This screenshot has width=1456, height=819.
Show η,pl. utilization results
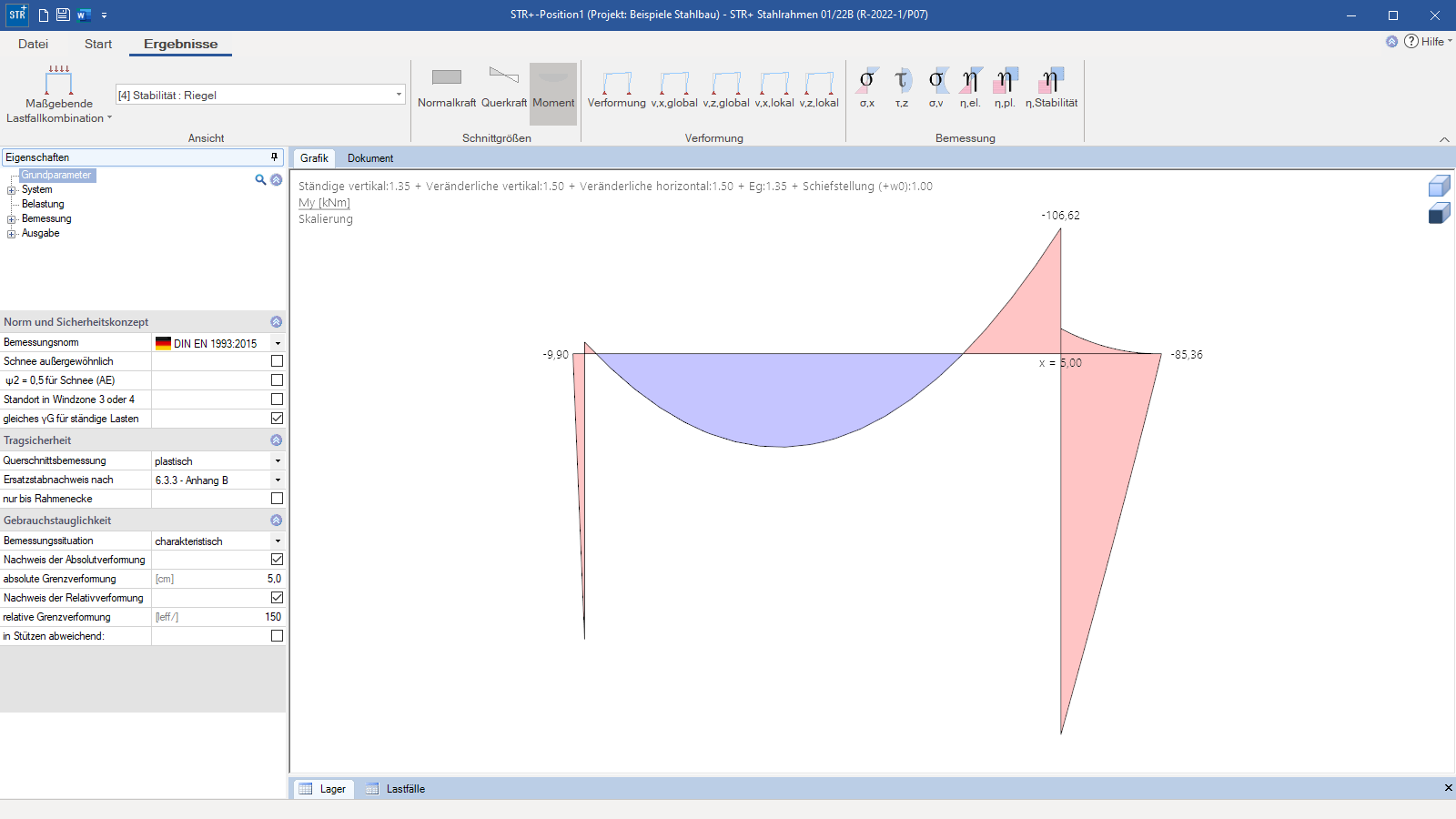(x=1005, y=88)
